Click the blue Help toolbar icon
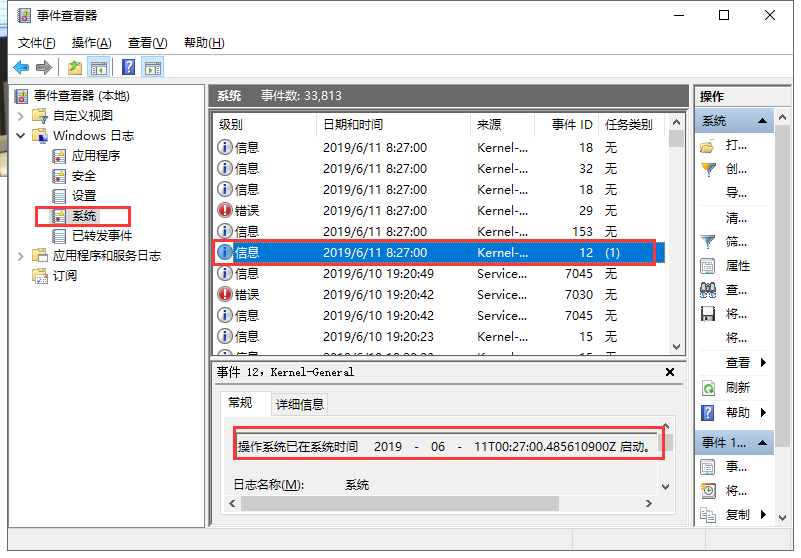The height and width of the screenshot is (558, 801). (x=129, y=67)
